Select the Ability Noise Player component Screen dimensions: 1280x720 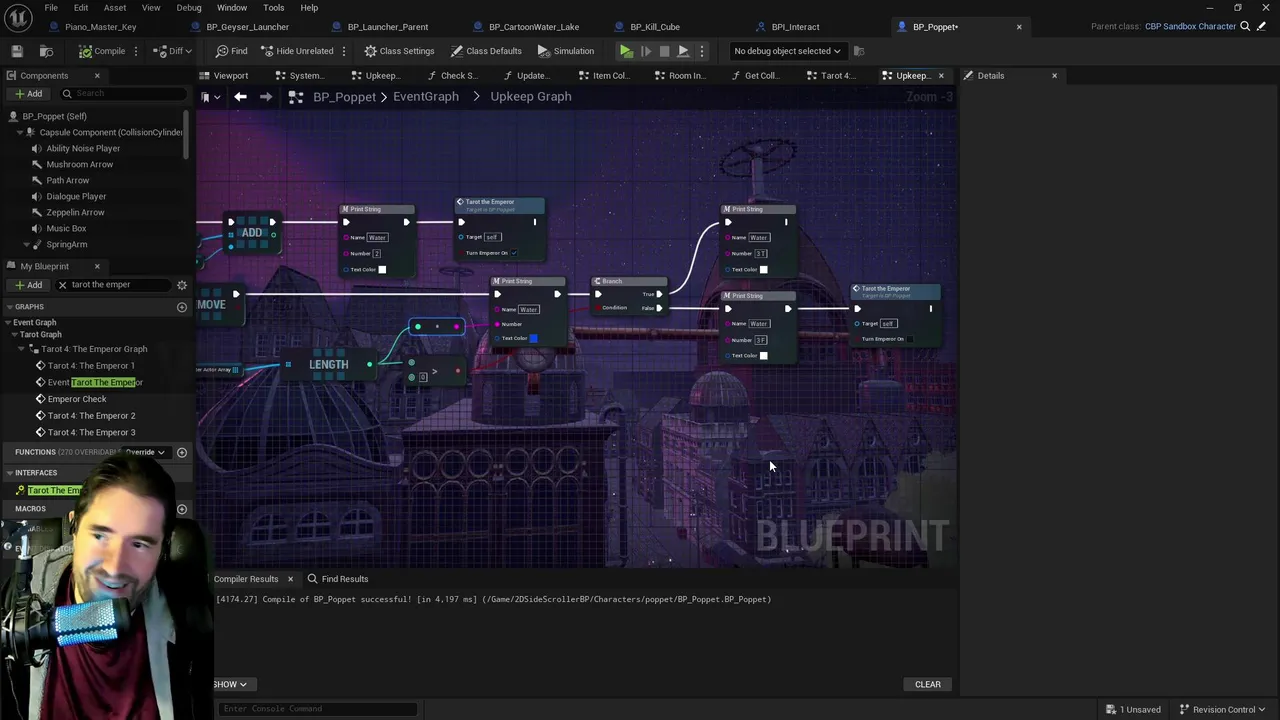(x=83, y=148)
